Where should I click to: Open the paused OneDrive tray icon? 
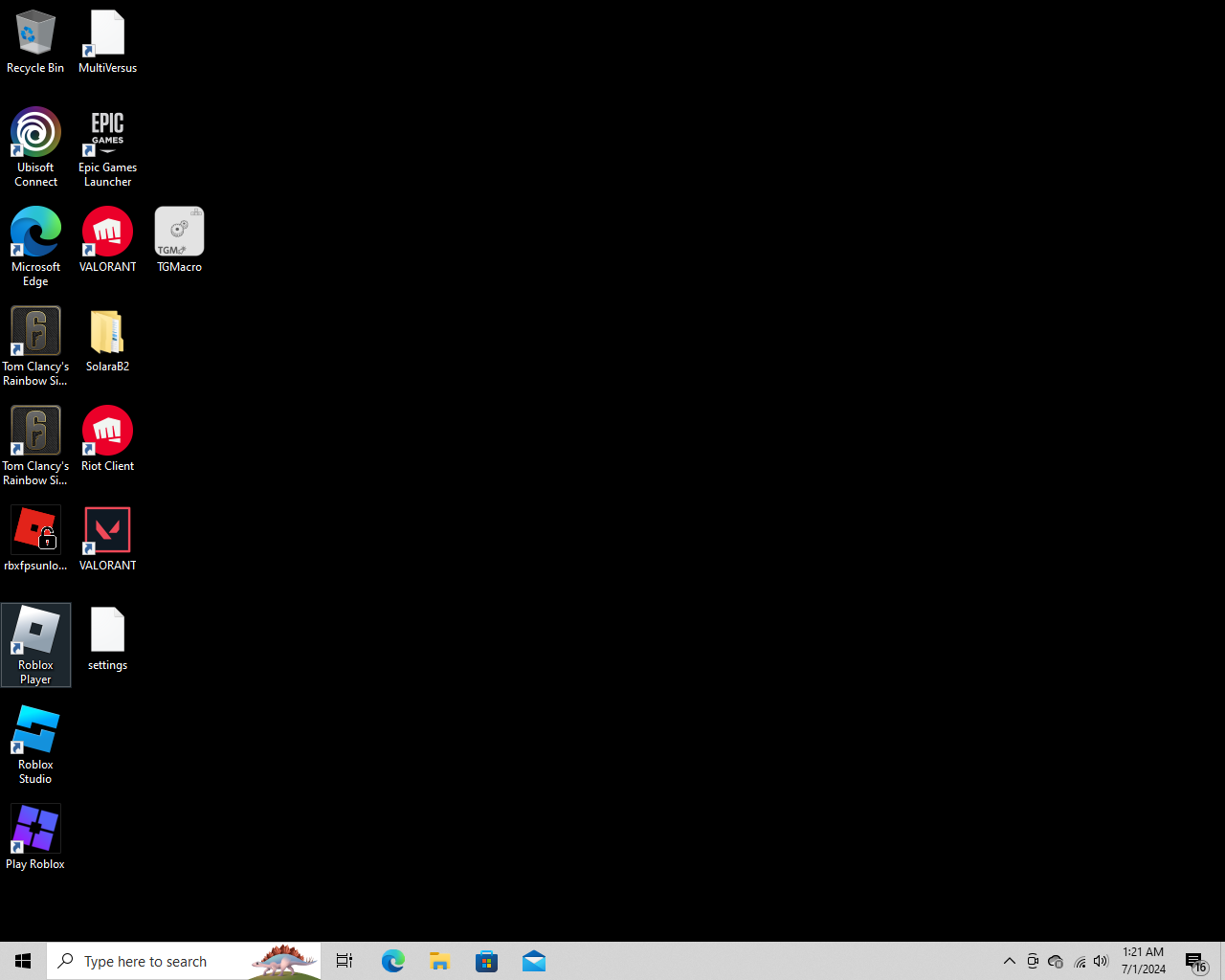tap(1056, 961)
